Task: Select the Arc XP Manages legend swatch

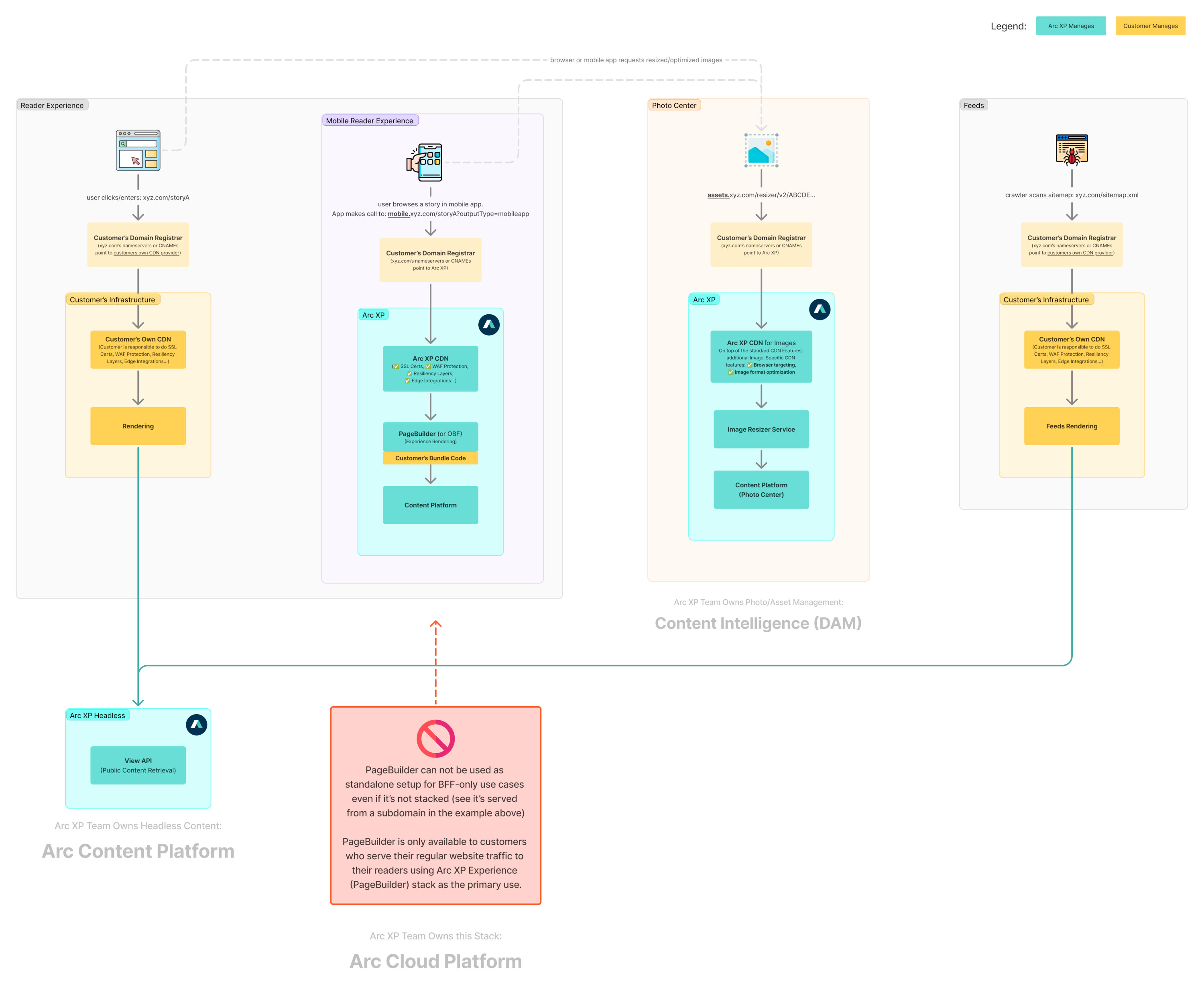Action: click(x=1070, y=26)
